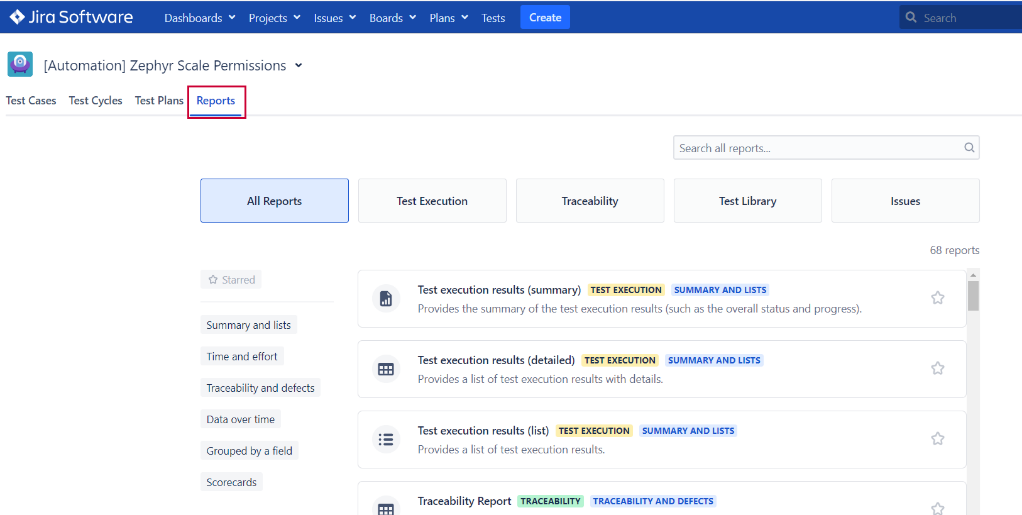Click the Jira Software logo
The width and height of the screenshot is (1022, 515).
tap(71, 17)
